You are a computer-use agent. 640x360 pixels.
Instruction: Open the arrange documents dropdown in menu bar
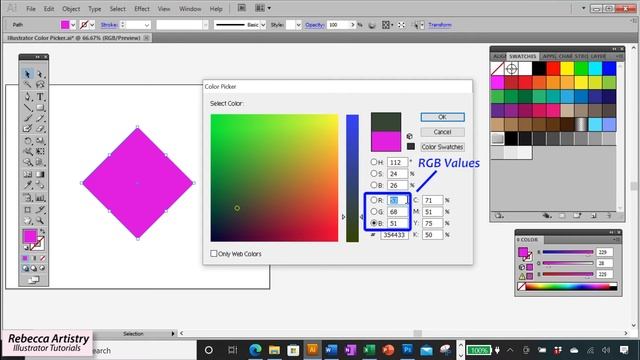click(x=269, y=8)
